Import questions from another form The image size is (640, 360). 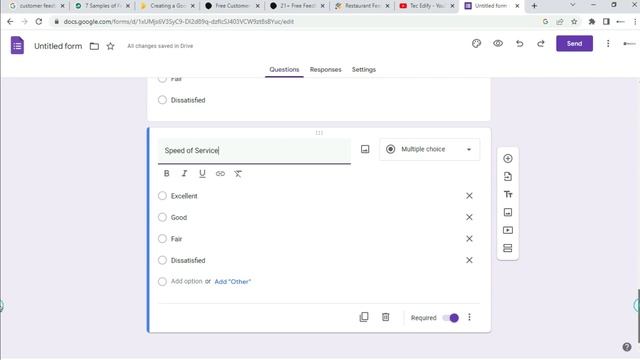(x=508, y=176)
